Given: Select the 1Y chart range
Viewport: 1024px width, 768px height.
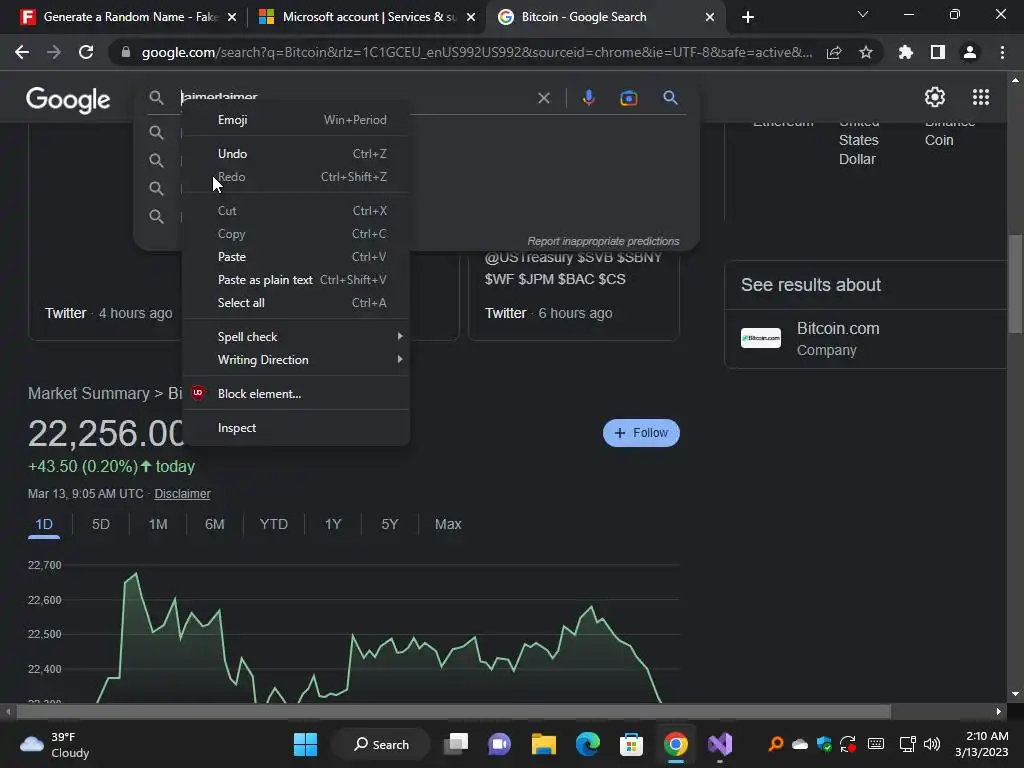Looking at the screenshot, I should tap(333, 524).
